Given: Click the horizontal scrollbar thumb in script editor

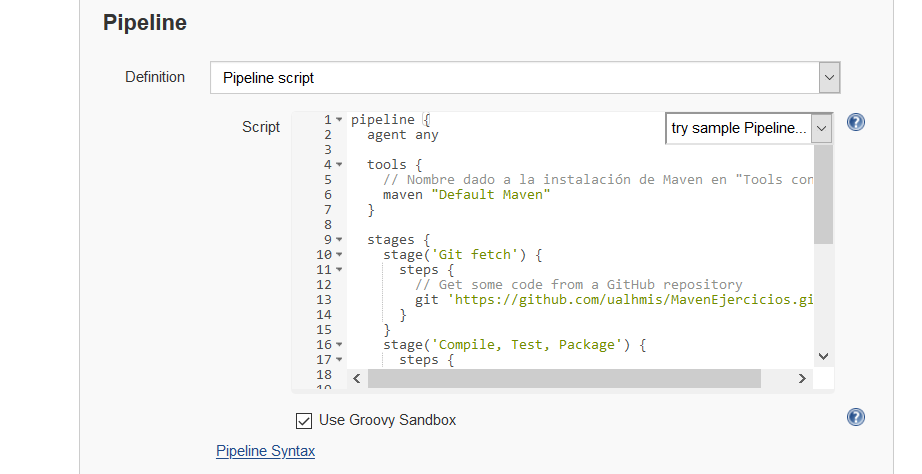Looking at the screenshot, I should click(564, 379).
